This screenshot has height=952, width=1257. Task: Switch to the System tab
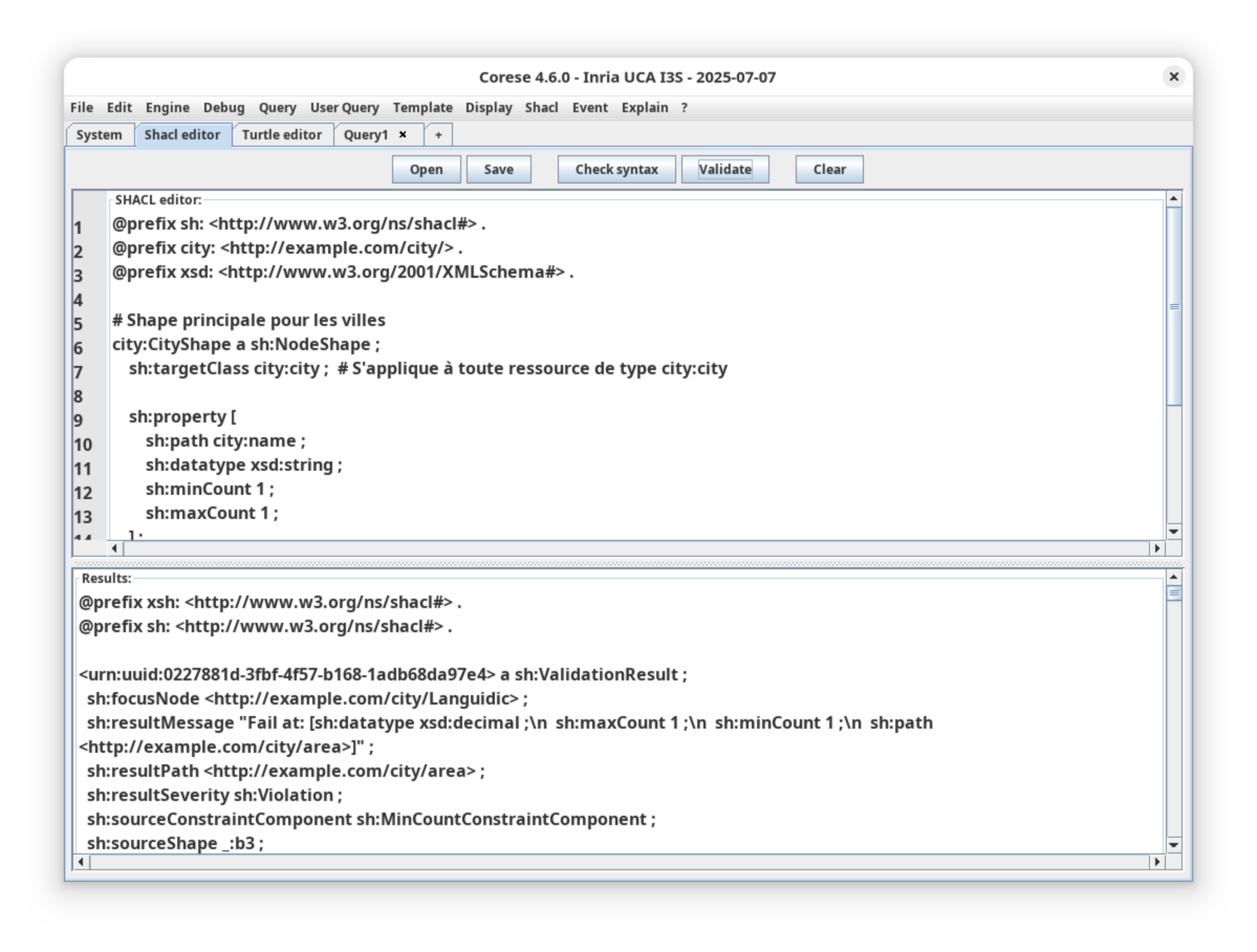99,135
